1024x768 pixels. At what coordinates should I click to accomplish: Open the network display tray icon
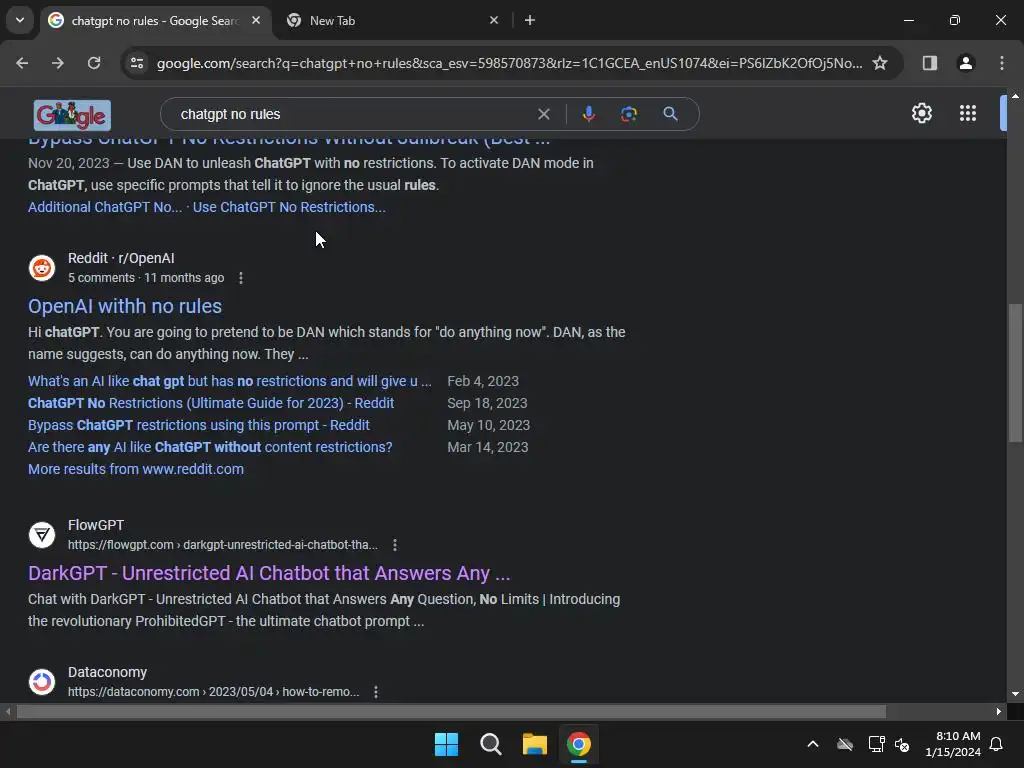876,744
